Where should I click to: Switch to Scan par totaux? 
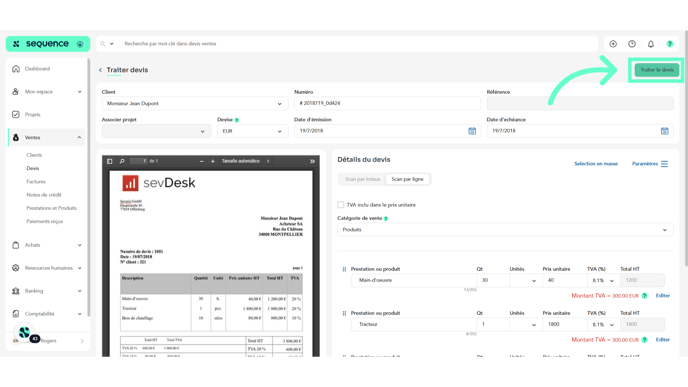click(x=362, y=179)
